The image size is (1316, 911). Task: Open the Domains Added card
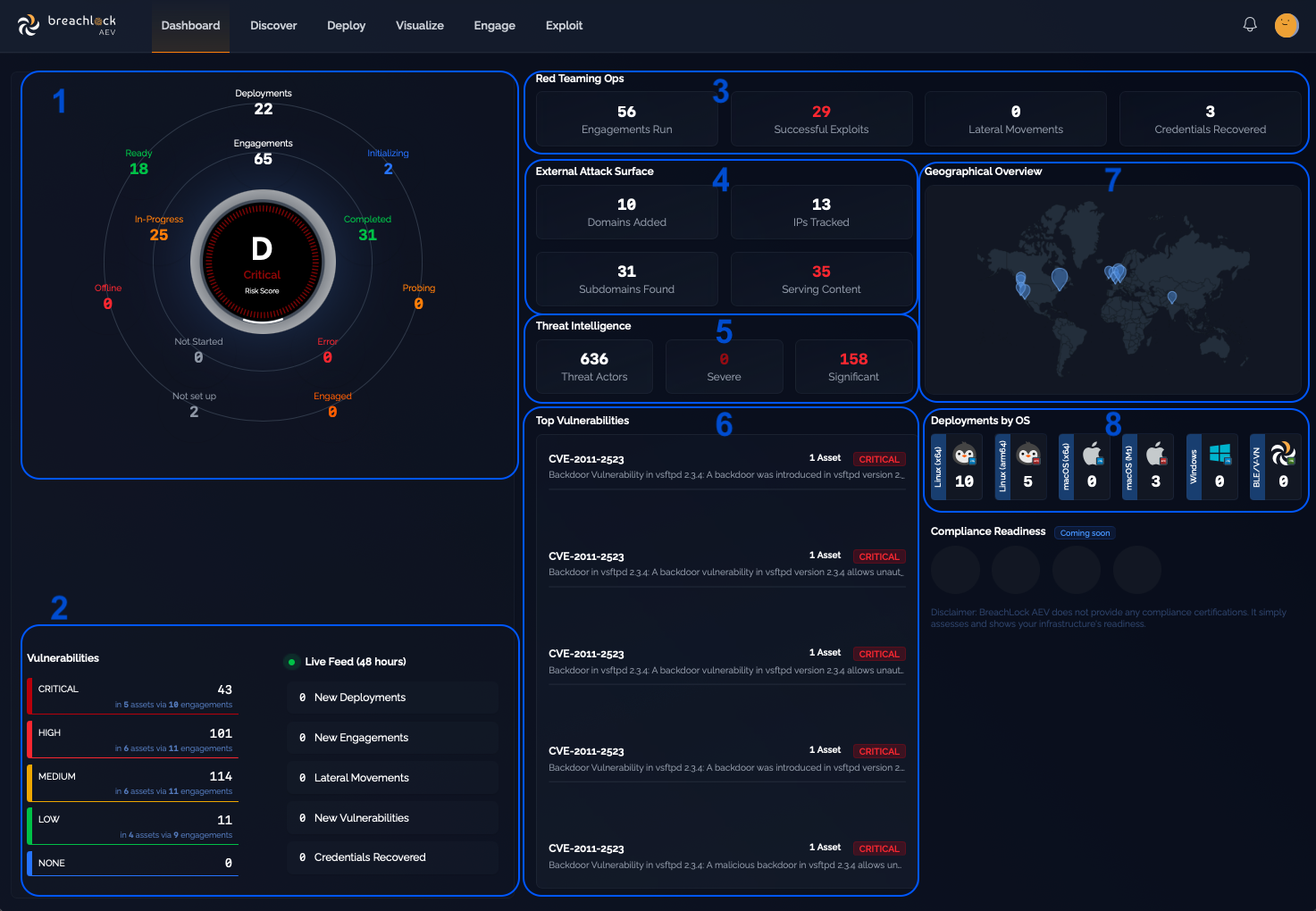point(627,212)
